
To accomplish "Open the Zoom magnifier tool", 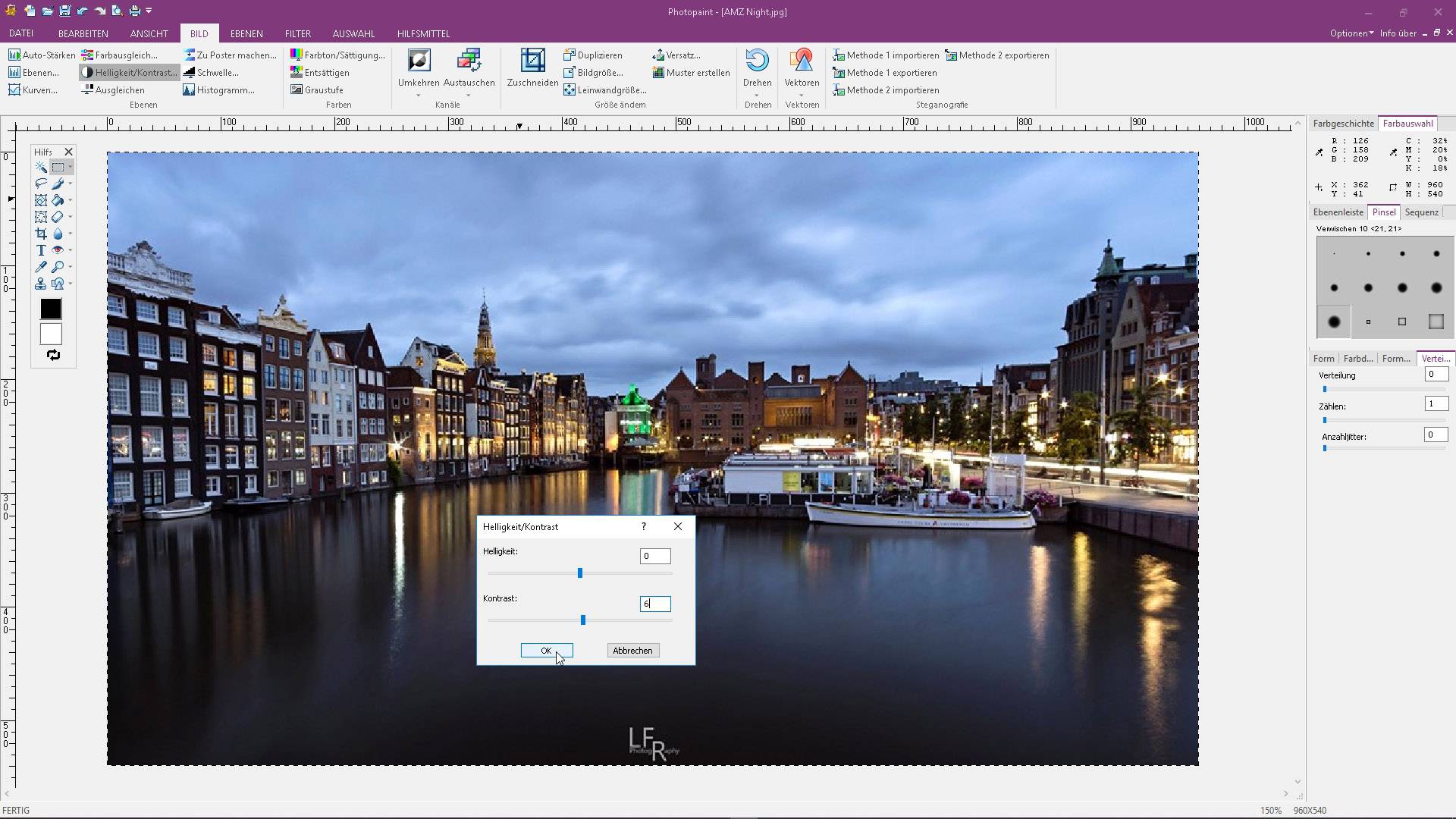I will [x=60, y=267].
